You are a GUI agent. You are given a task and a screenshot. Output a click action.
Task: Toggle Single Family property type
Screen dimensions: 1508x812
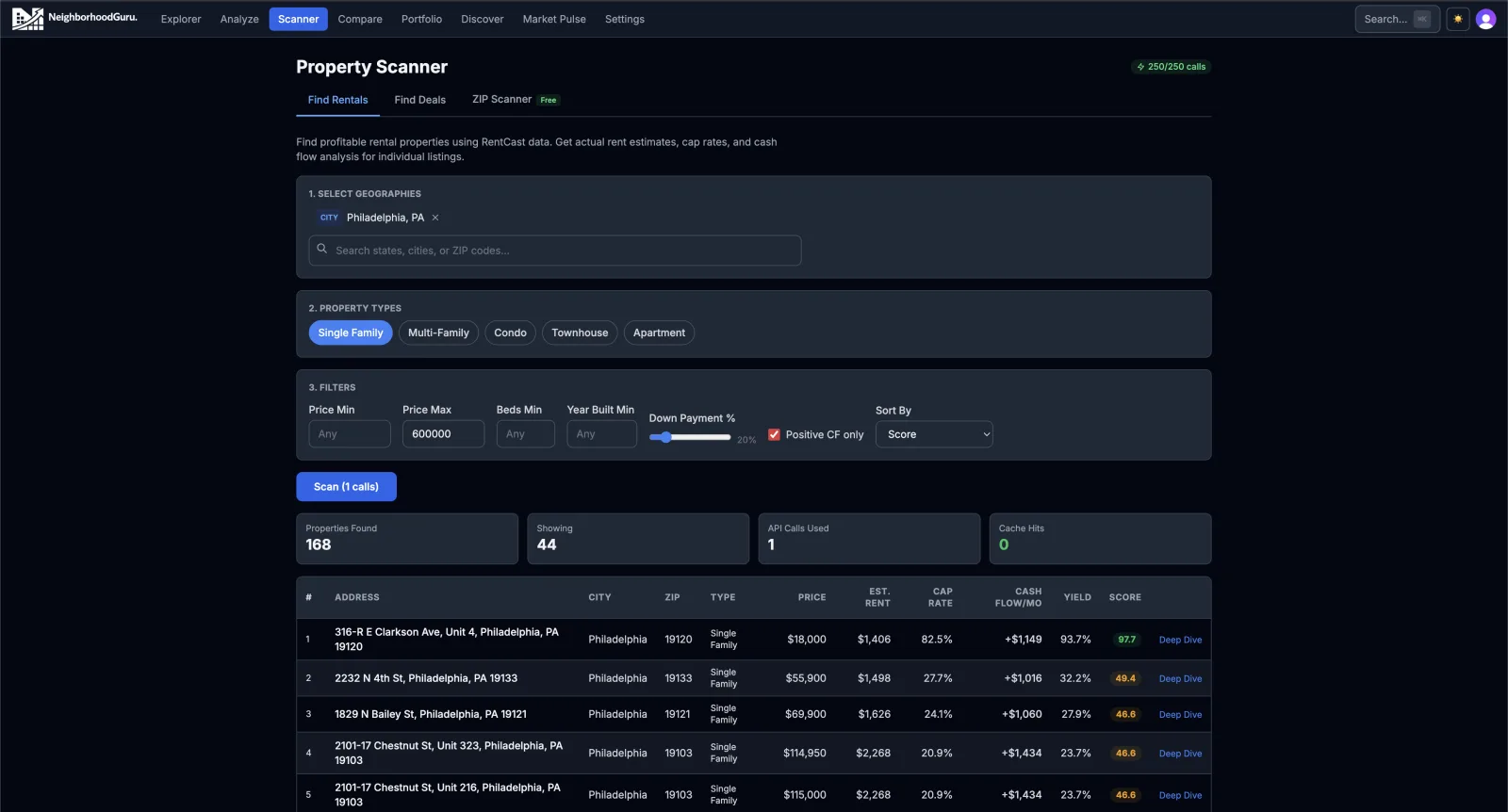click(351, 333)
